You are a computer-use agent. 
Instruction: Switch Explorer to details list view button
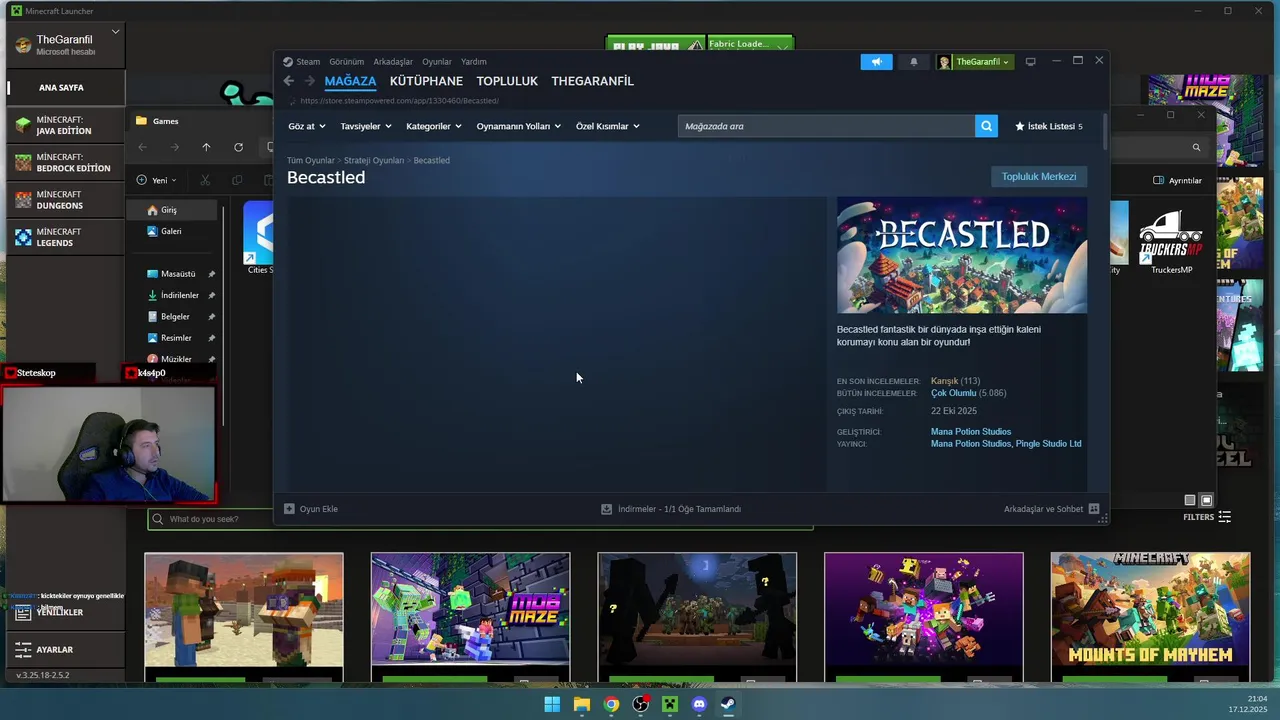[1190, 500]
